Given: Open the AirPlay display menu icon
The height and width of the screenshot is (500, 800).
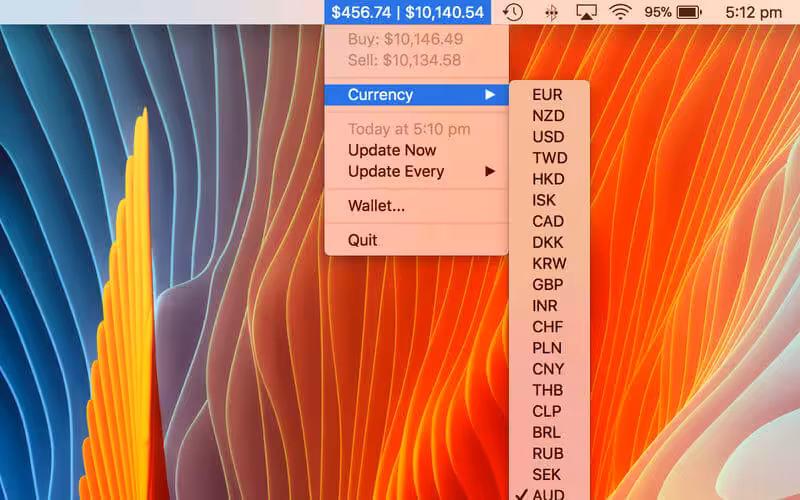Looking at the screenshot, I should tap(586, 13).
